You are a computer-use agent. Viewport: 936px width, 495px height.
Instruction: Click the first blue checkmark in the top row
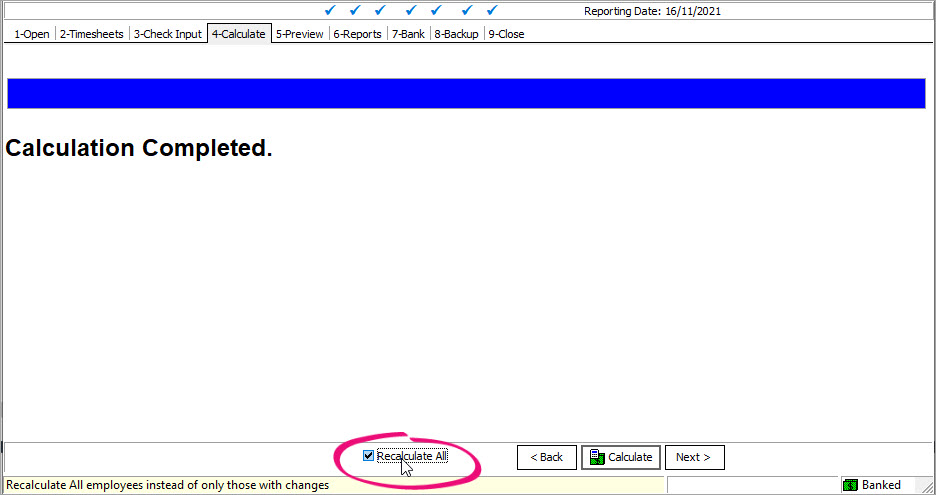(330, 11)
